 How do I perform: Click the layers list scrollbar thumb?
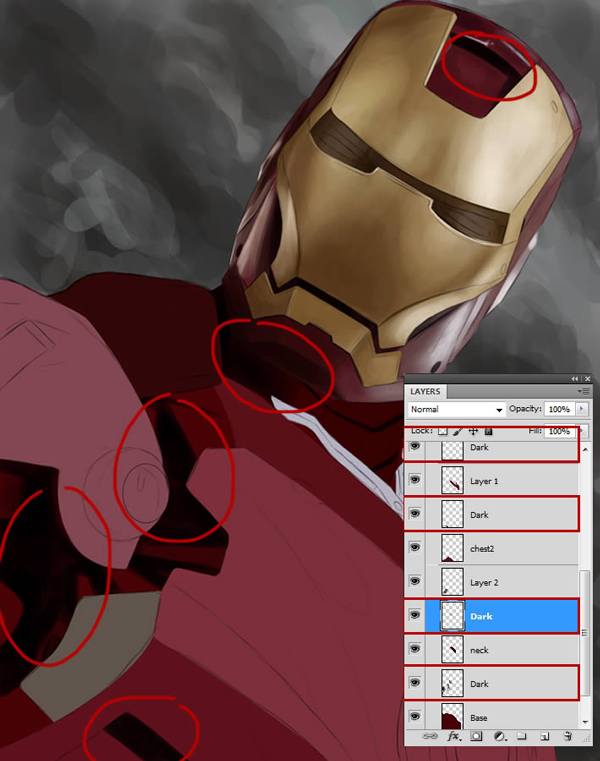tap(586, 633)
